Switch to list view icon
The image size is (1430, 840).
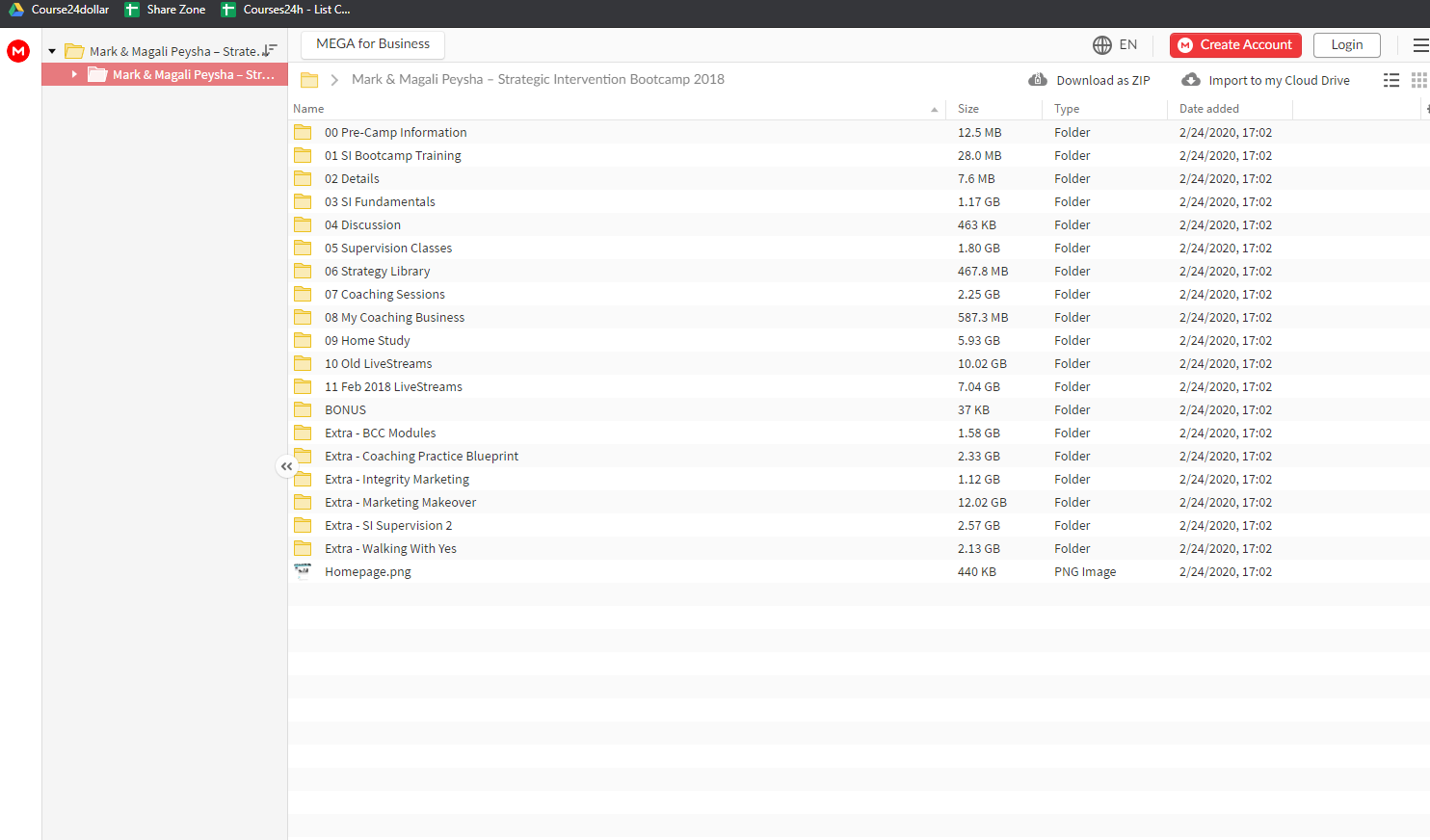pos(1391,80)
